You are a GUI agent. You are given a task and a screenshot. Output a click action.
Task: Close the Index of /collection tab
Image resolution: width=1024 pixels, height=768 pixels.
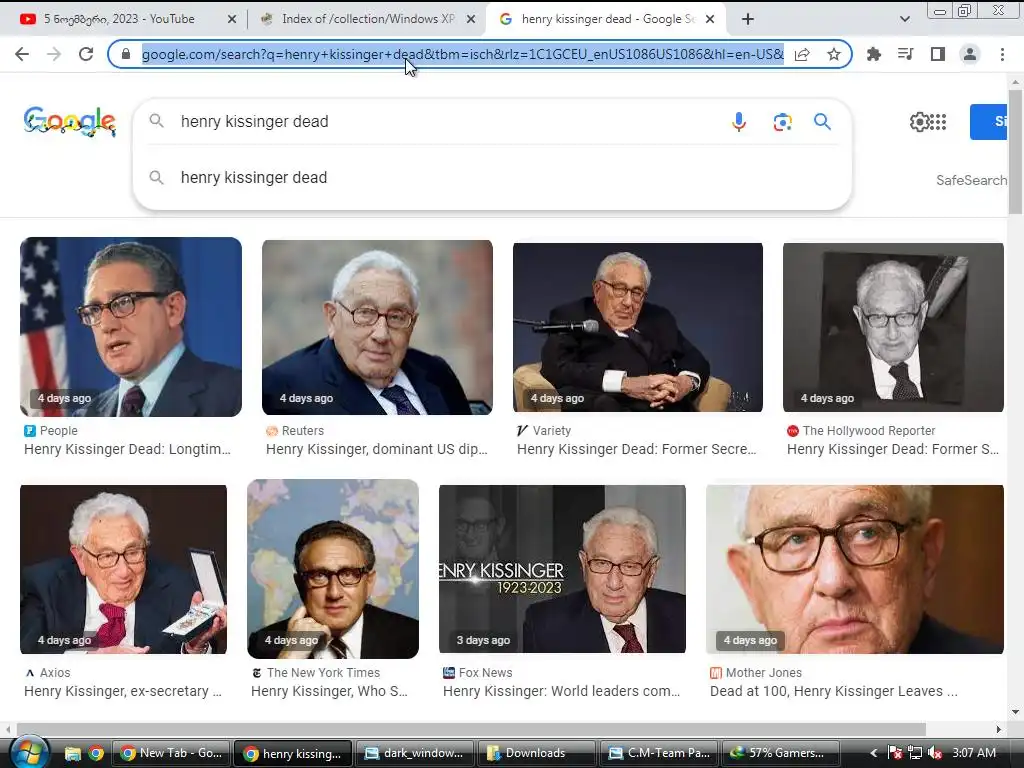point(470,19)
